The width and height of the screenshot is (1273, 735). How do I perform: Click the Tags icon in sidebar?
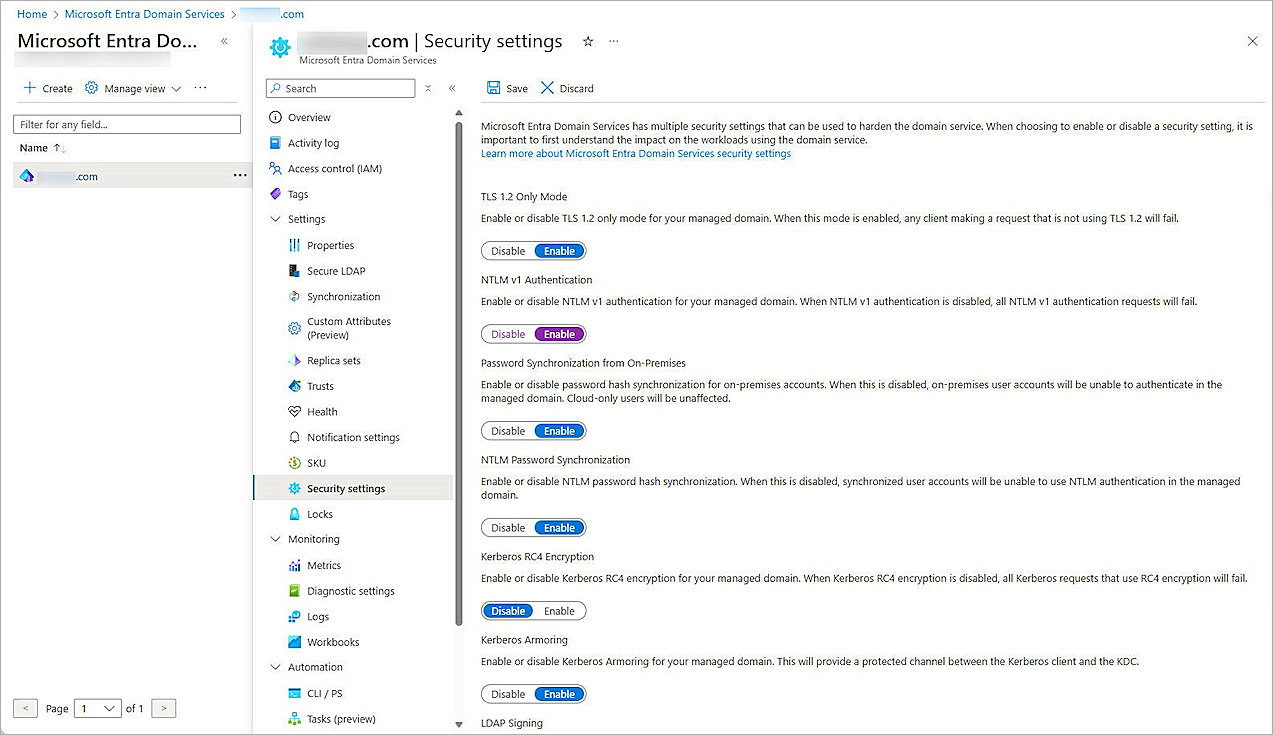coord(275,194)
